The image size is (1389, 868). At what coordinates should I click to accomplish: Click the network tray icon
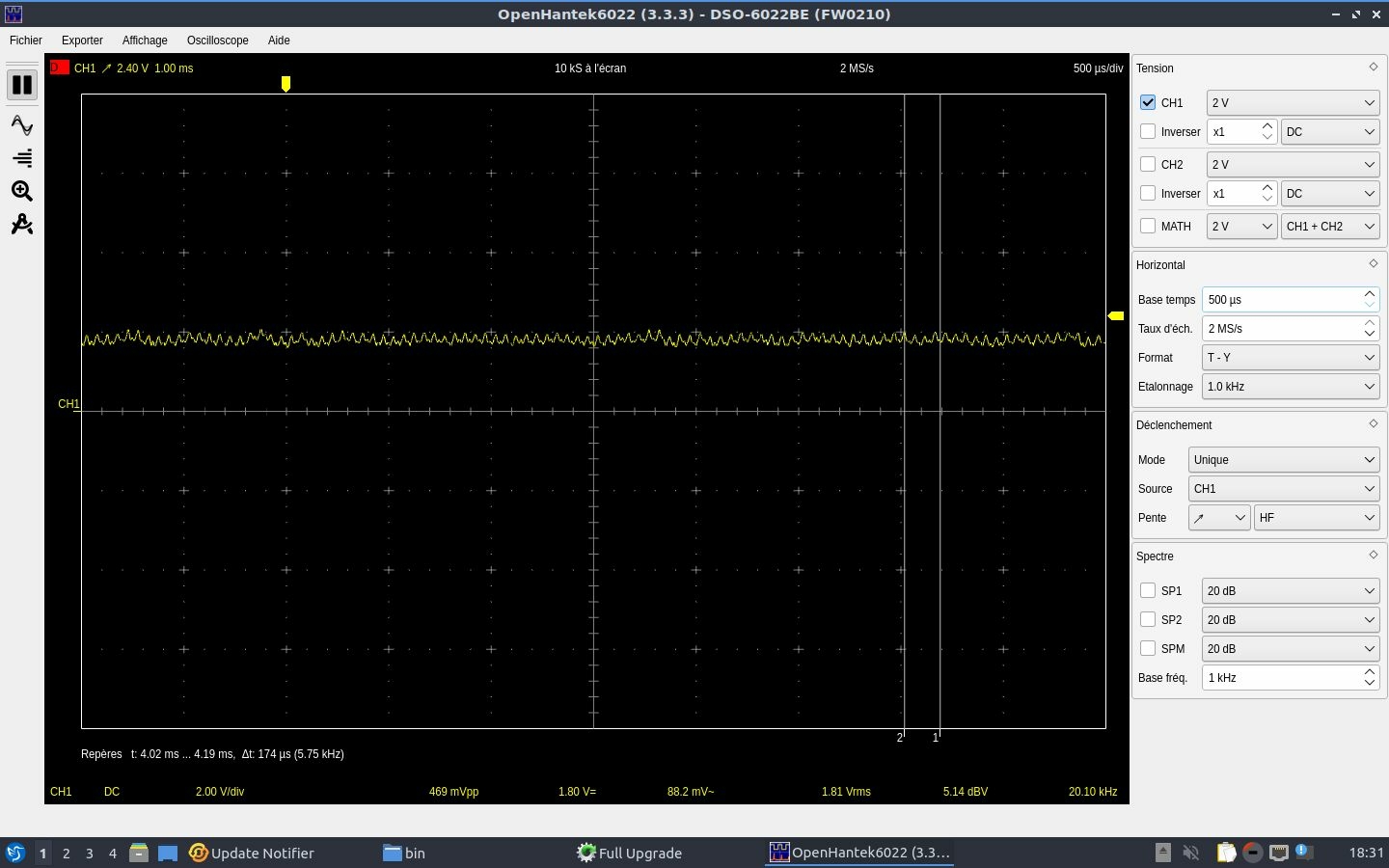pyautogui.click(x=1279, y=853)
